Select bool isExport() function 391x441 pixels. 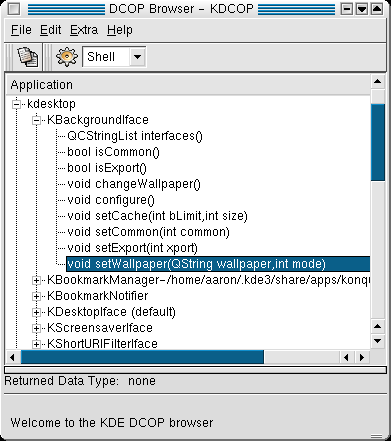107,168
